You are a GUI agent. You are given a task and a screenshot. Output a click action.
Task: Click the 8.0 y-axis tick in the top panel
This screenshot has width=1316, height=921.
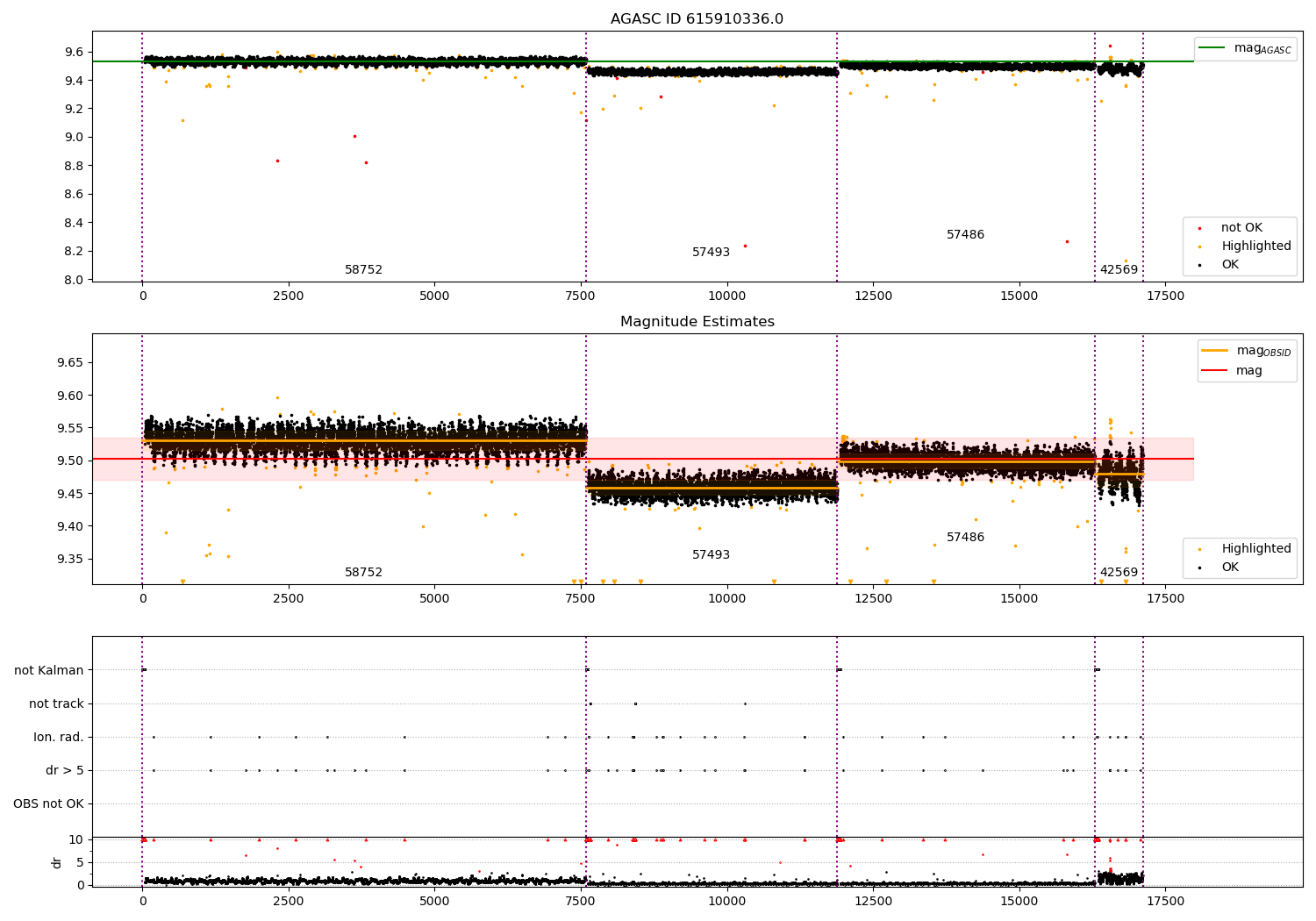(74, 280)
